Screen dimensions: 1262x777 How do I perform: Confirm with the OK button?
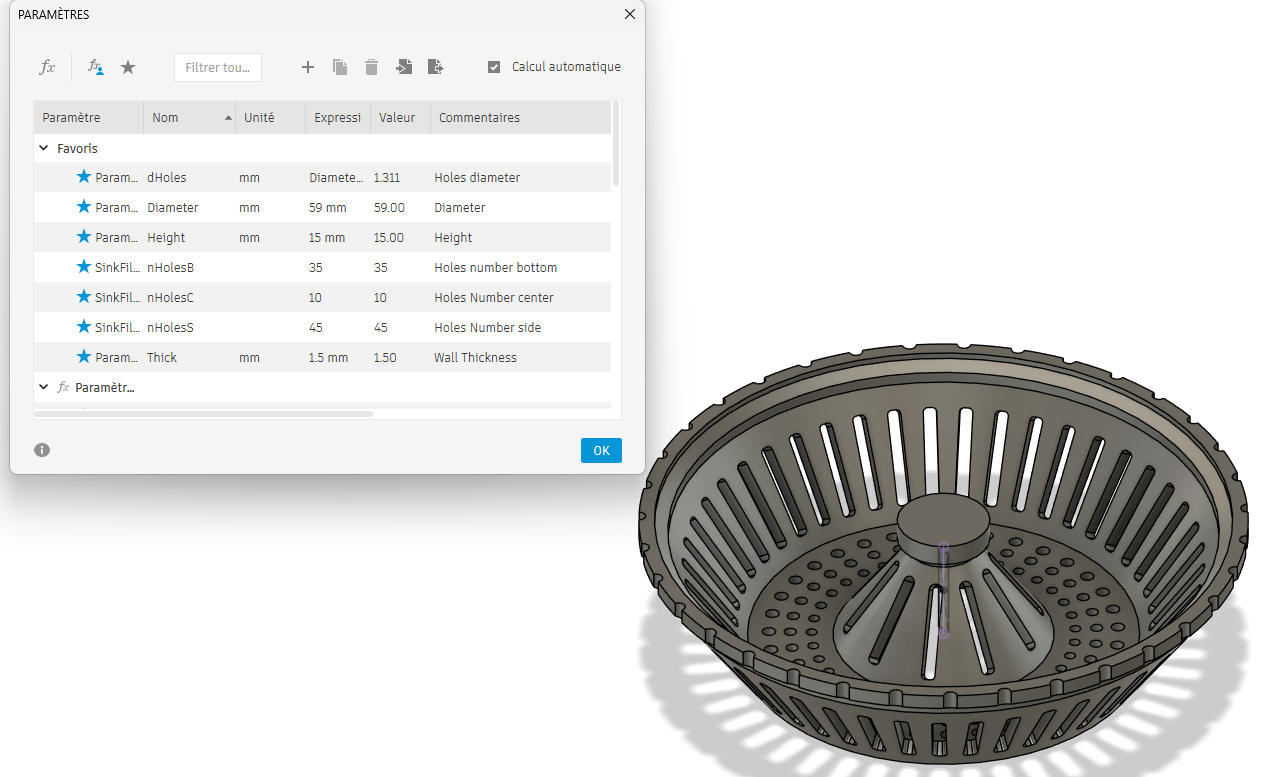pyautogui.click(x=601, y=450)
